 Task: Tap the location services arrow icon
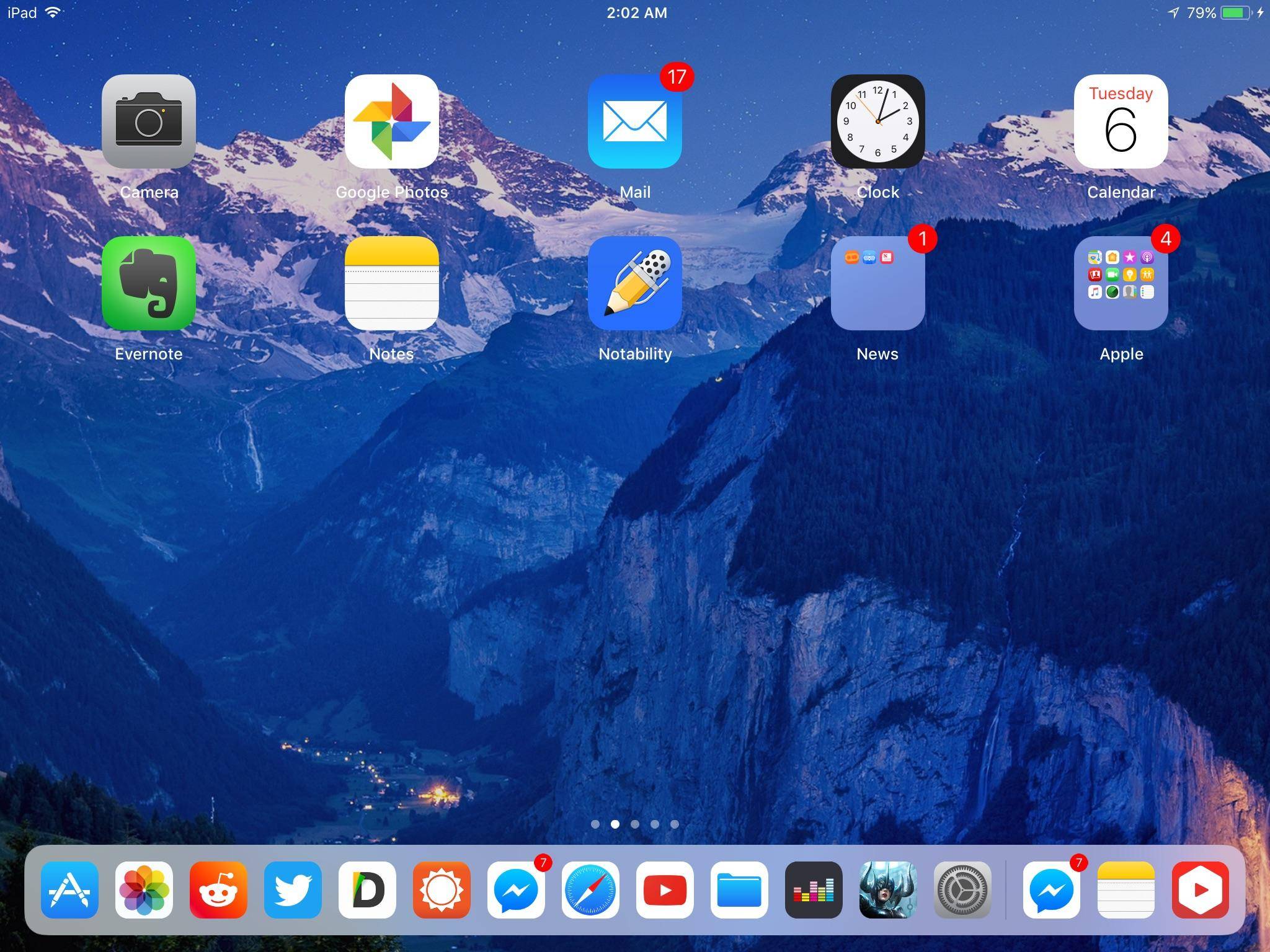click(1173, 13)
